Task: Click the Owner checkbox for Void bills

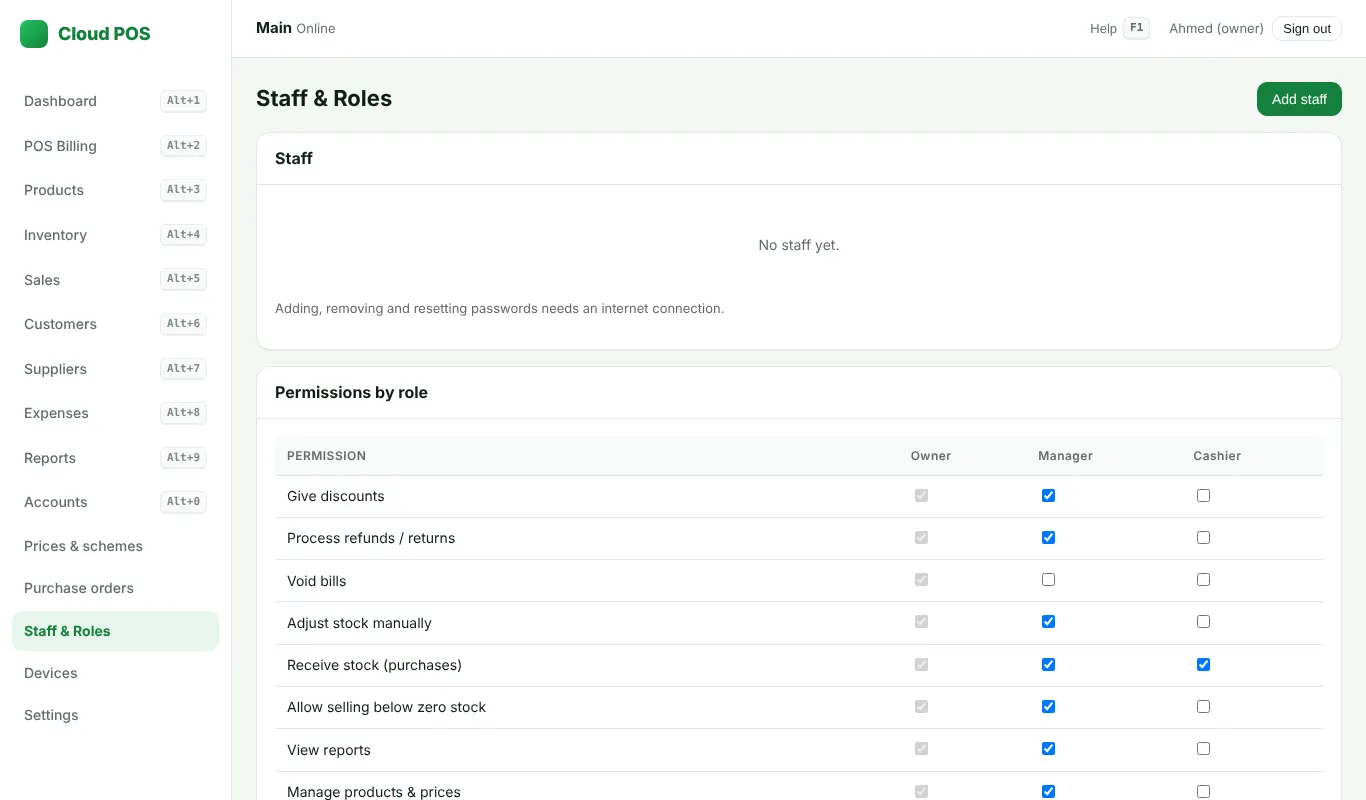Action: tap(921, 579)
